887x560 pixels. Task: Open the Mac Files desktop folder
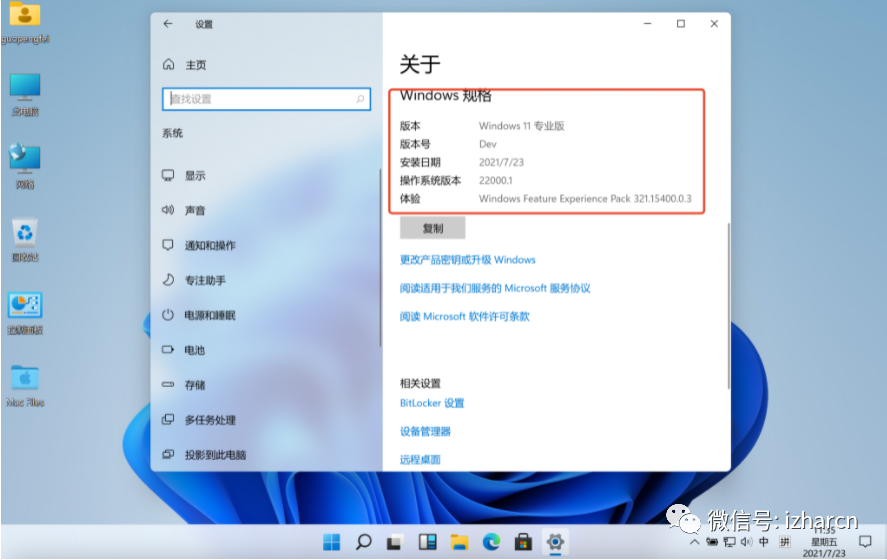pos(25,386)
